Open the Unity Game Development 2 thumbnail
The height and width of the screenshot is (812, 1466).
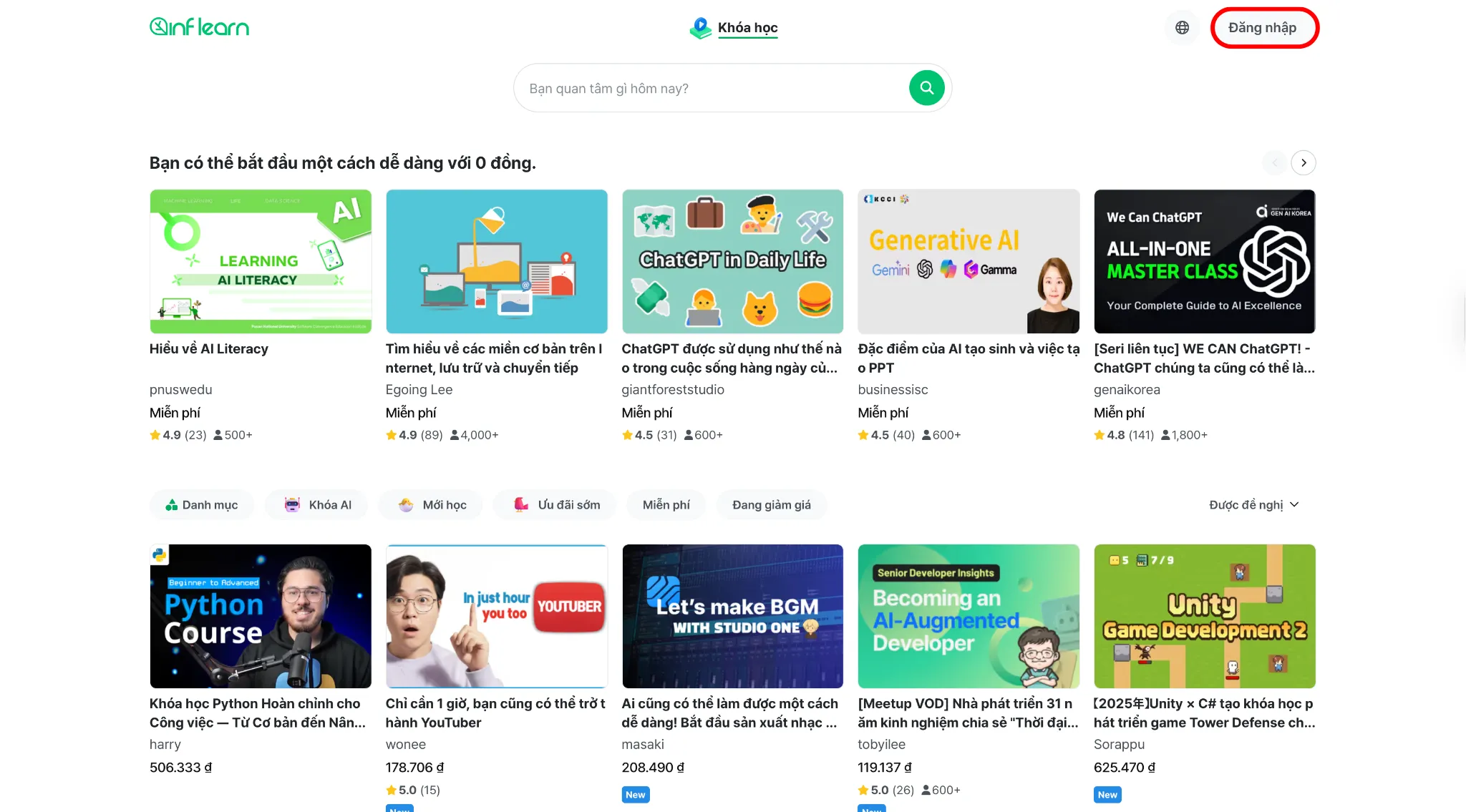click(1204, 616)
